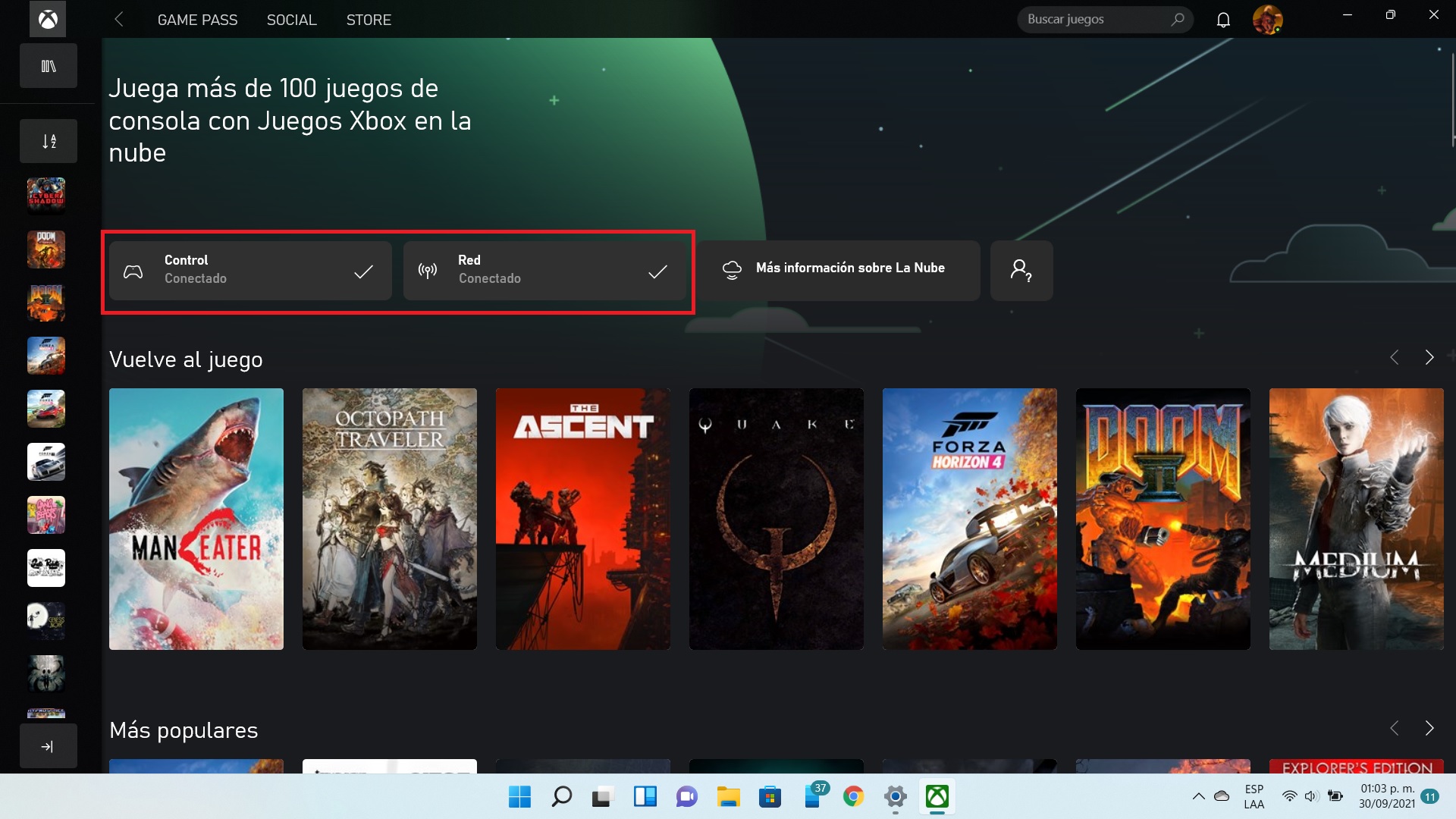Switch to the STORE tab
Image resolution: width=1456 pixels, height=819 pixels.
click(x=369, y=20)
